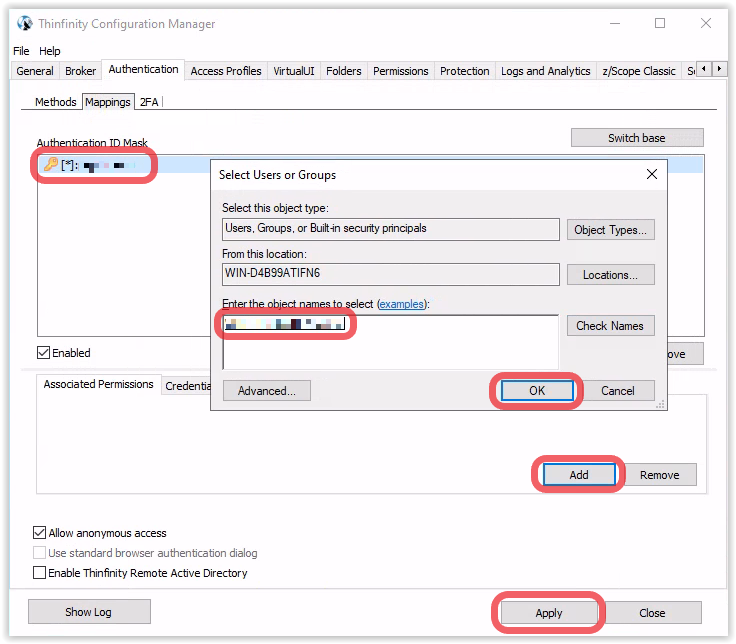This screenshot has height=644, width=736.
Task: Switch to the Broker tab
Action: click(80, 71)
